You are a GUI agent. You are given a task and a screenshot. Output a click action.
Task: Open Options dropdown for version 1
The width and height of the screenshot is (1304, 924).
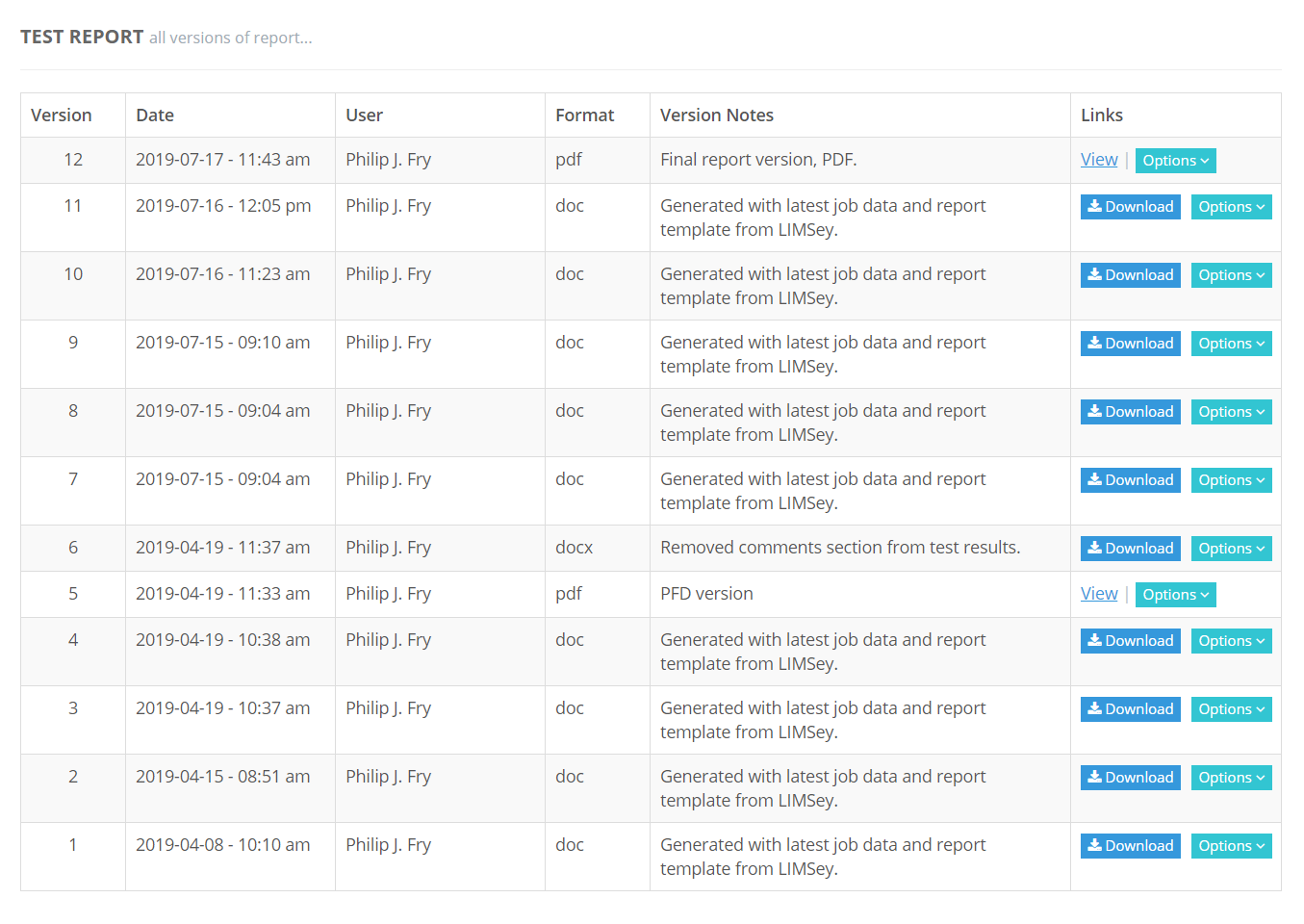tap(1231, 846)
